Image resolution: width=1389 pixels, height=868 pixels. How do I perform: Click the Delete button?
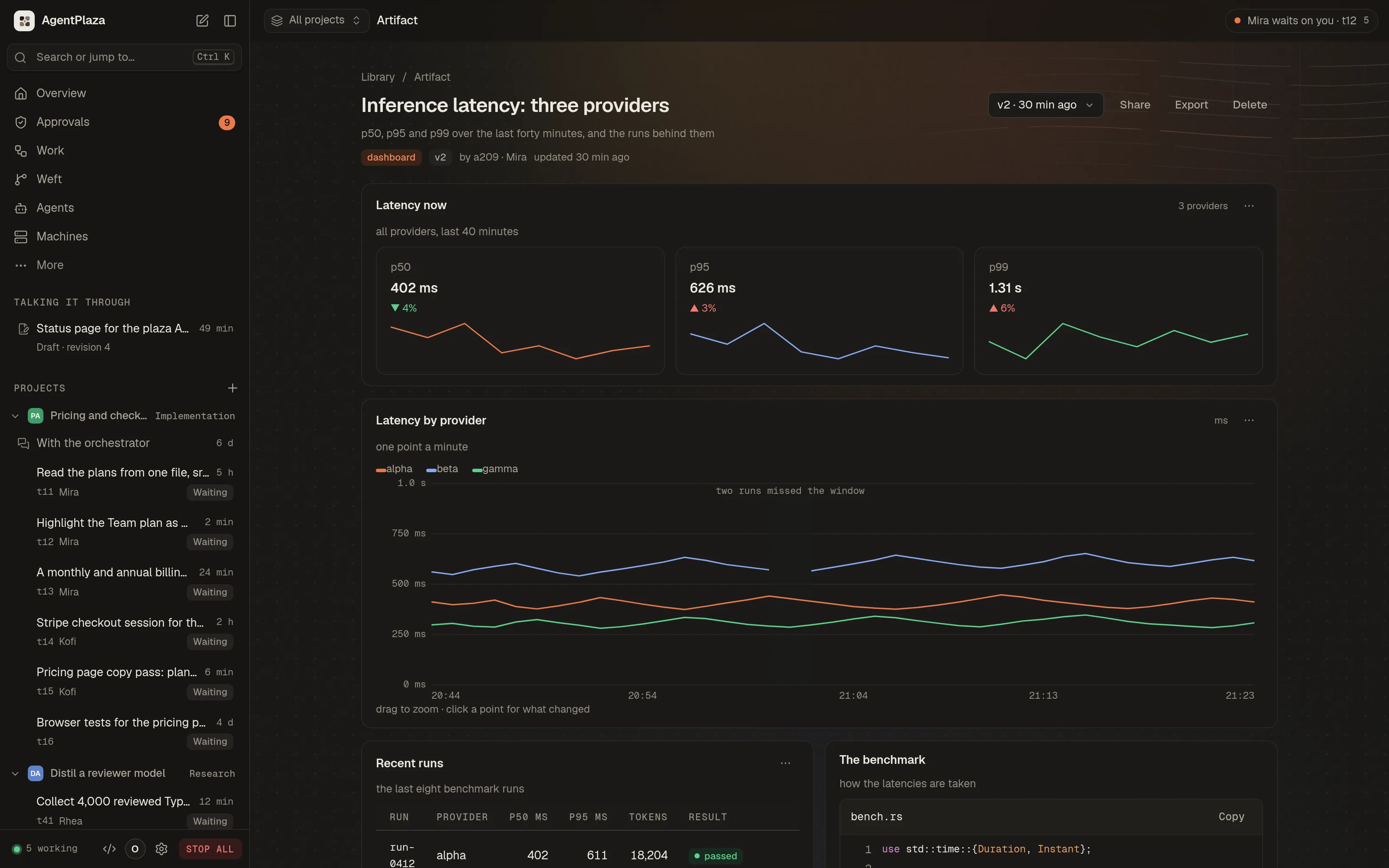pyautogui.click(x=1250, y=105)
